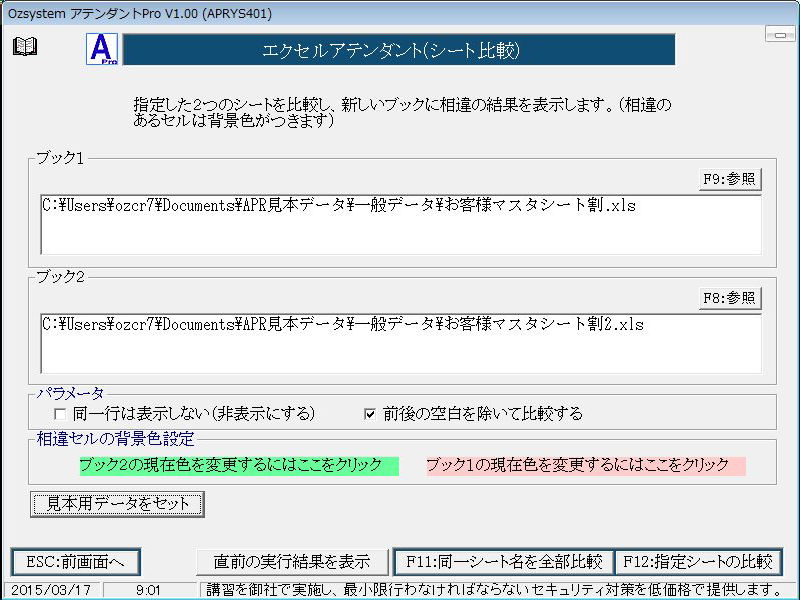The image size is (800, 600).
Task: Click the 相違セルの背景色設定 group label
Action: click(x=115, y=439)
